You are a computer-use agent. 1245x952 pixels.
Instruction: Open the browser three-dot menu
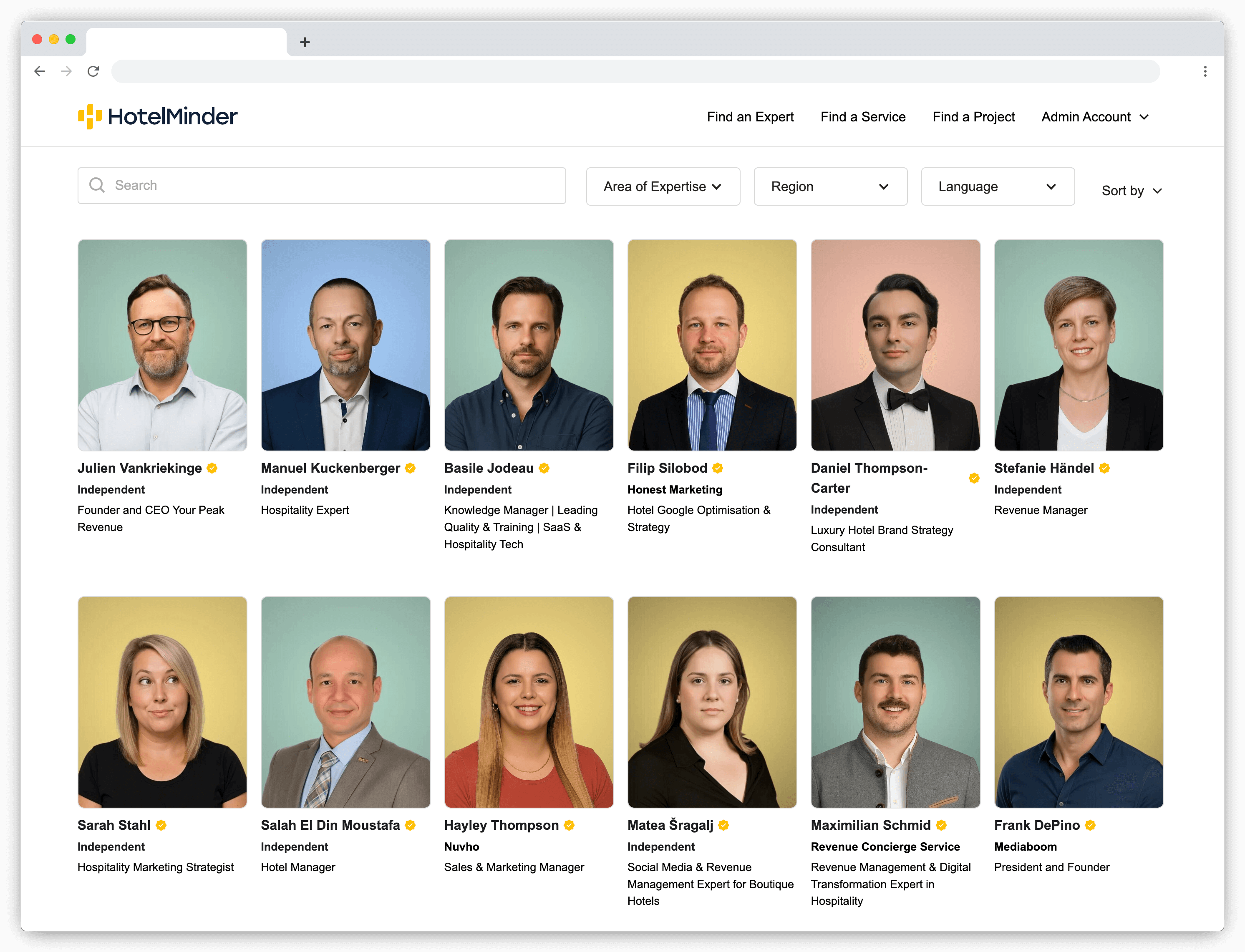1205,71
